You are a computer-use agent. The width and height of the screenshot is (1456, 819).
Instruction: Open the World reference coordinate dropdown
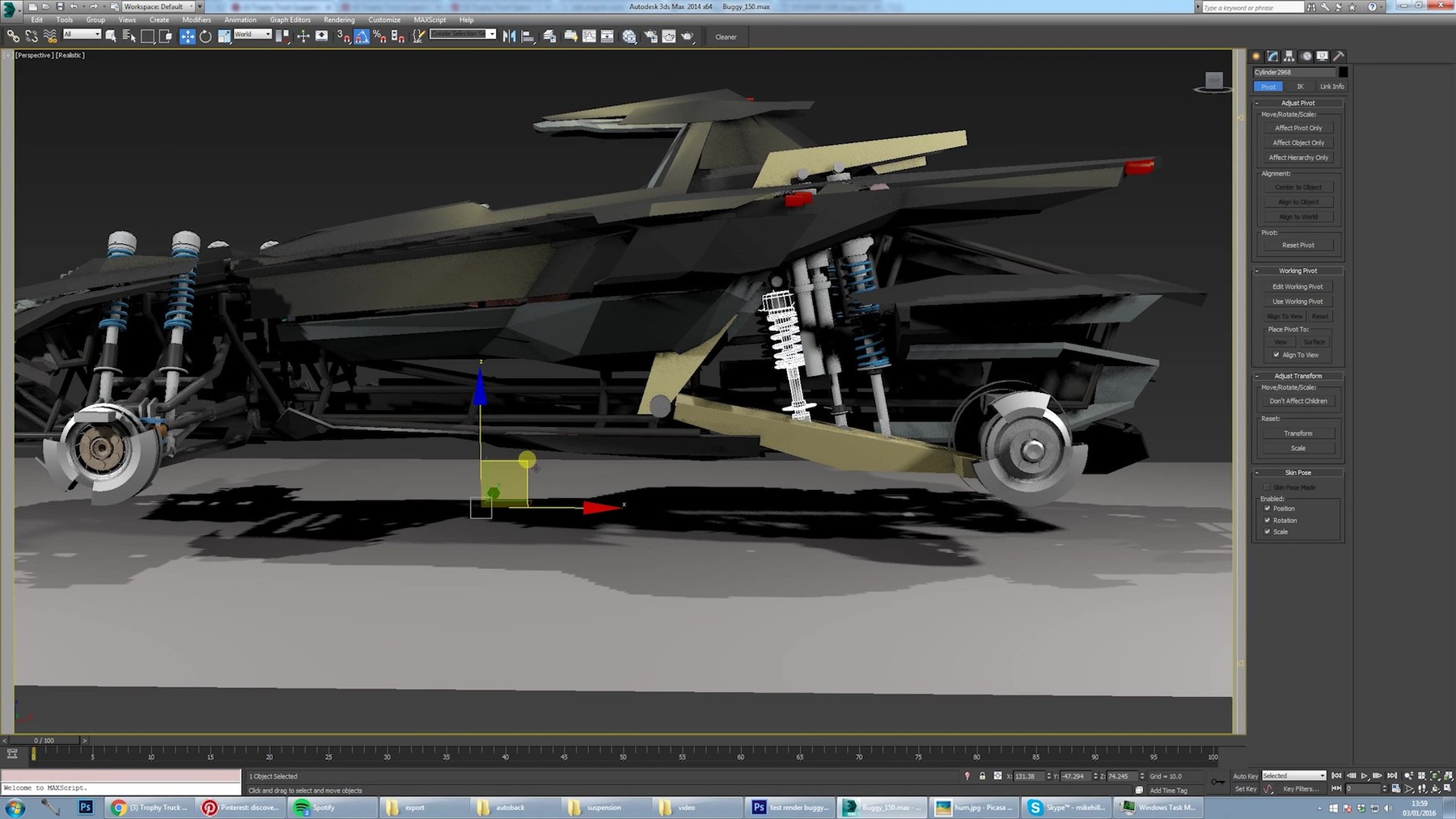[x=268, y=35]
